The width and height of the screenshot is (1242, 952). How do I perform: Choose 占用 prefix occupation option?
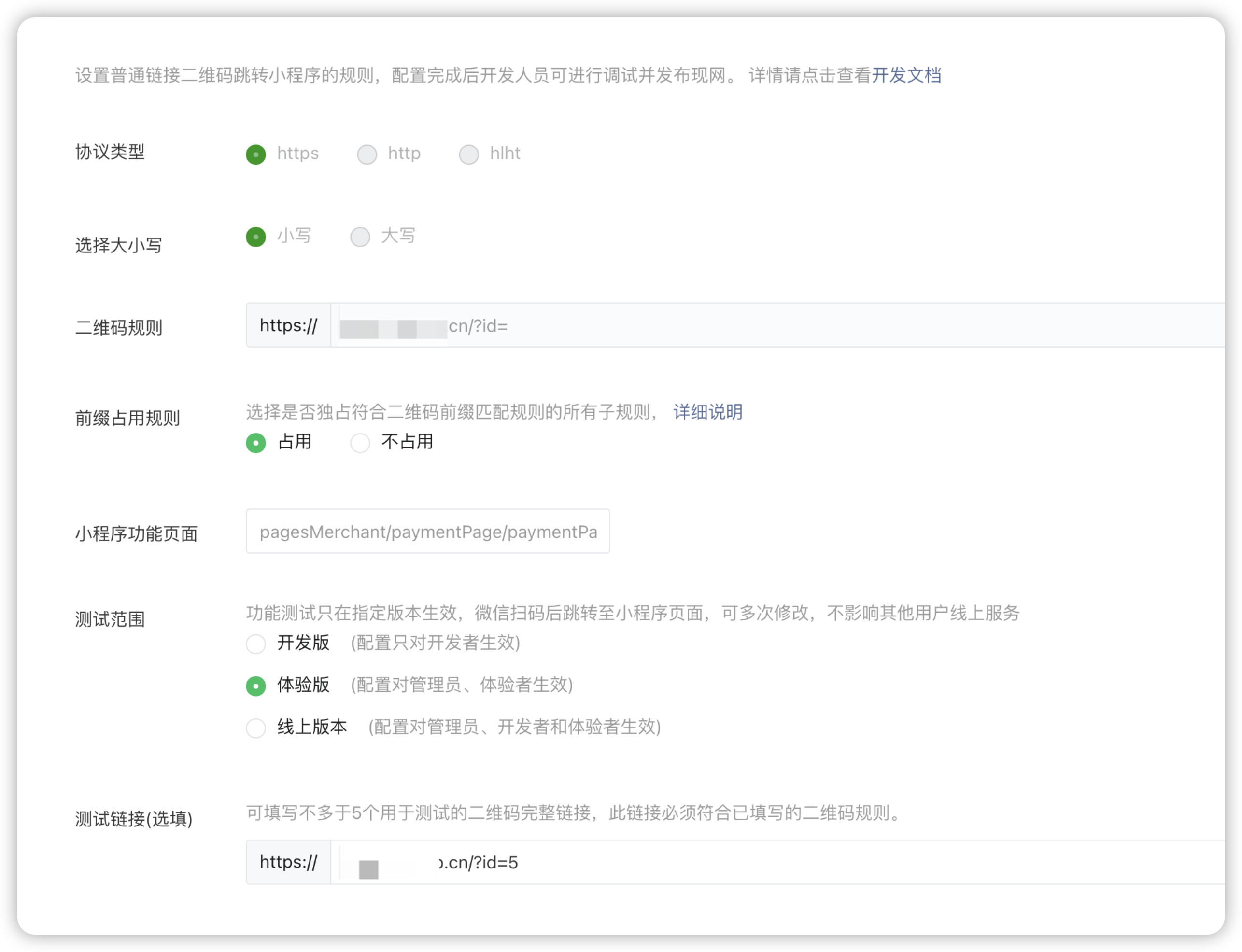point(255,443)
